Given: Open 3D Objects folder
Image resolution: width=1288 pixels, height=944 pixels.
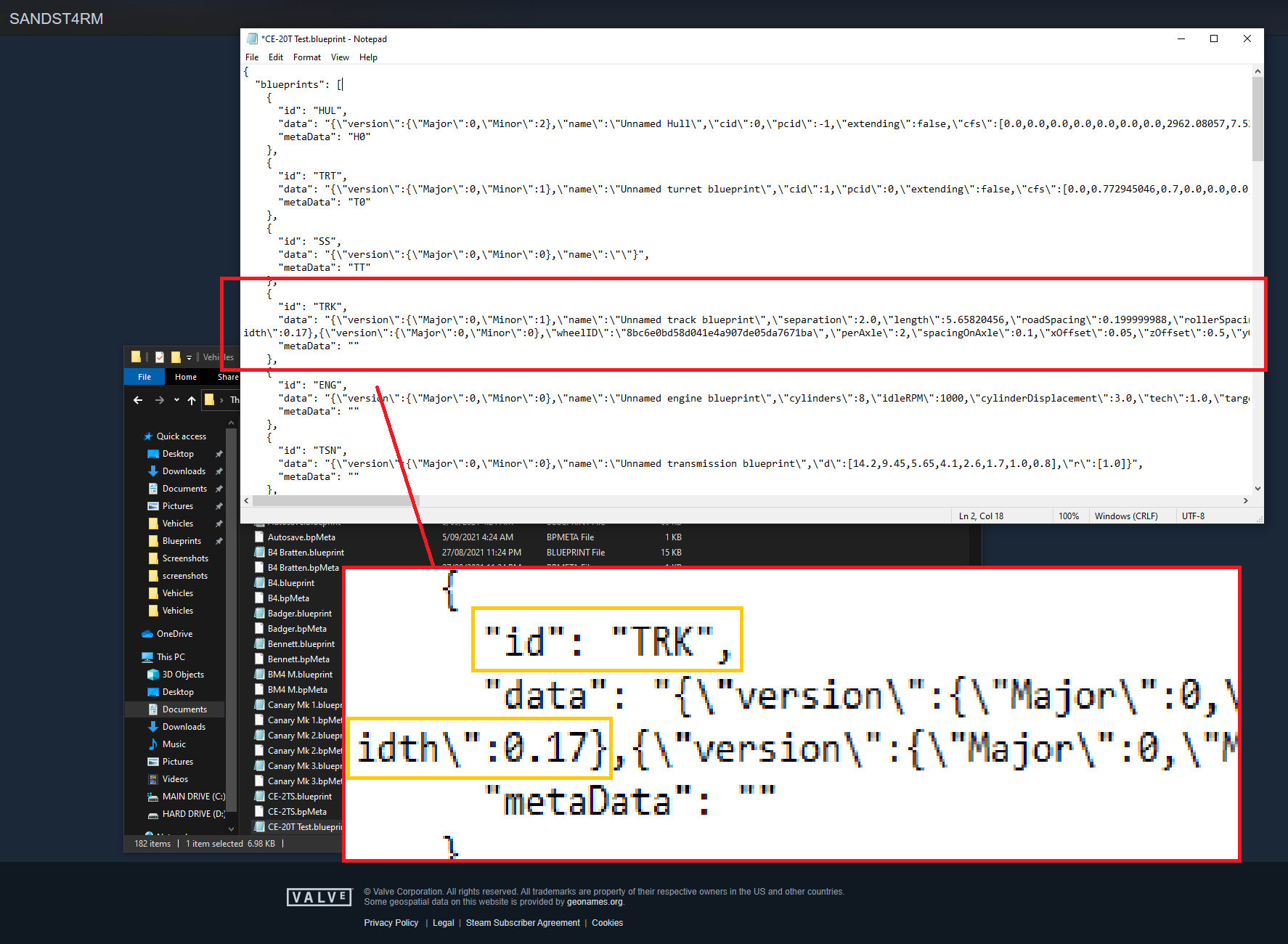Looking at the screenshot, I should click(183, 675).
